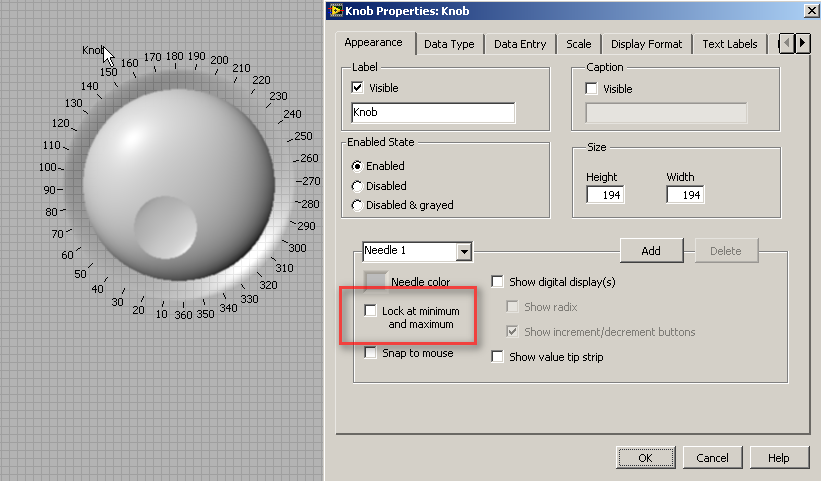Go to the Text Labels tab
The width and height of the screenshot is (821, 481).
[730, 44]
